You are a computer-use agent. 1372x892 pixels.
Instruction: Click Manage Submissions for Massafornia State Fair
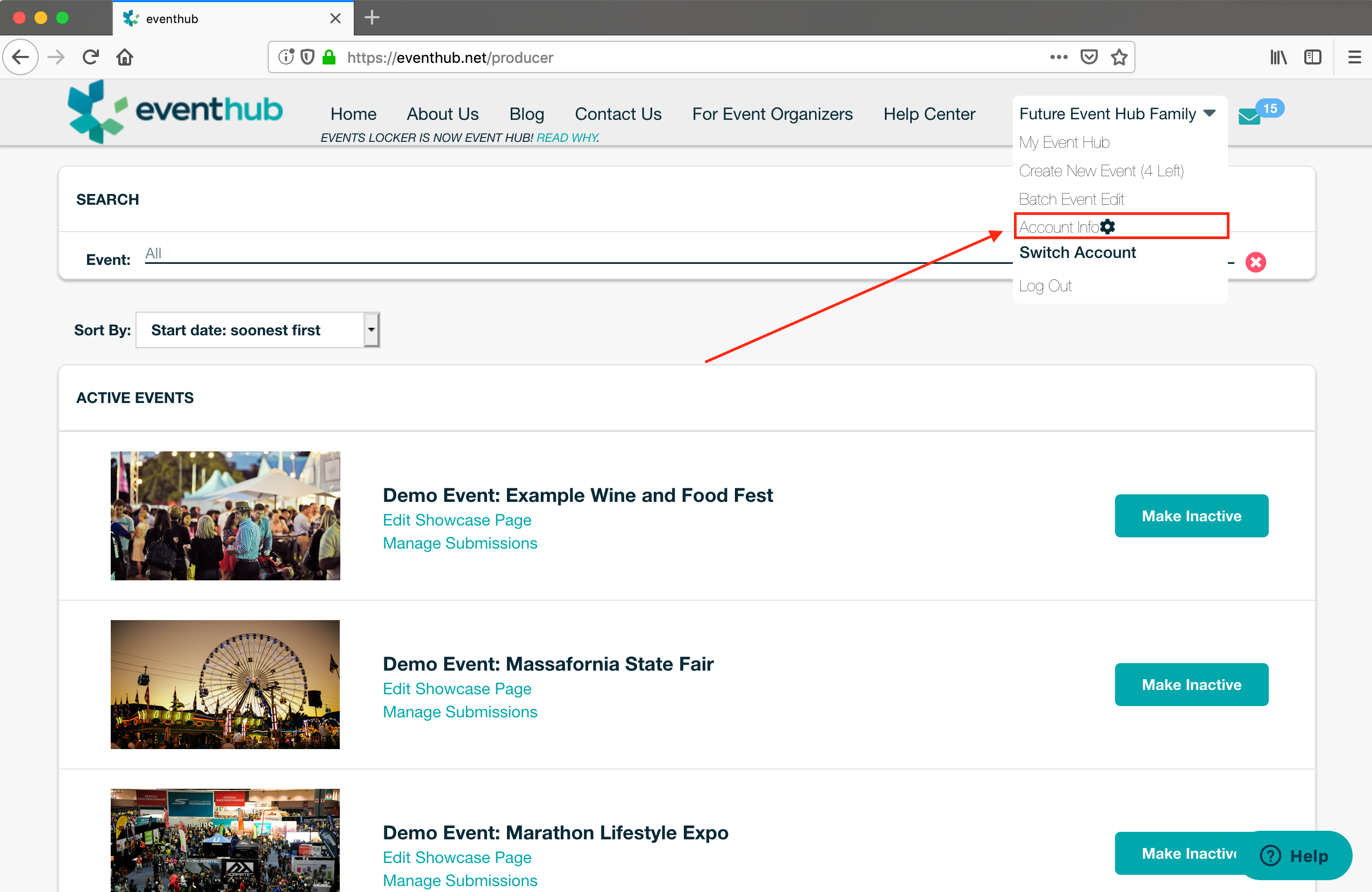click(x=460, y=711)
